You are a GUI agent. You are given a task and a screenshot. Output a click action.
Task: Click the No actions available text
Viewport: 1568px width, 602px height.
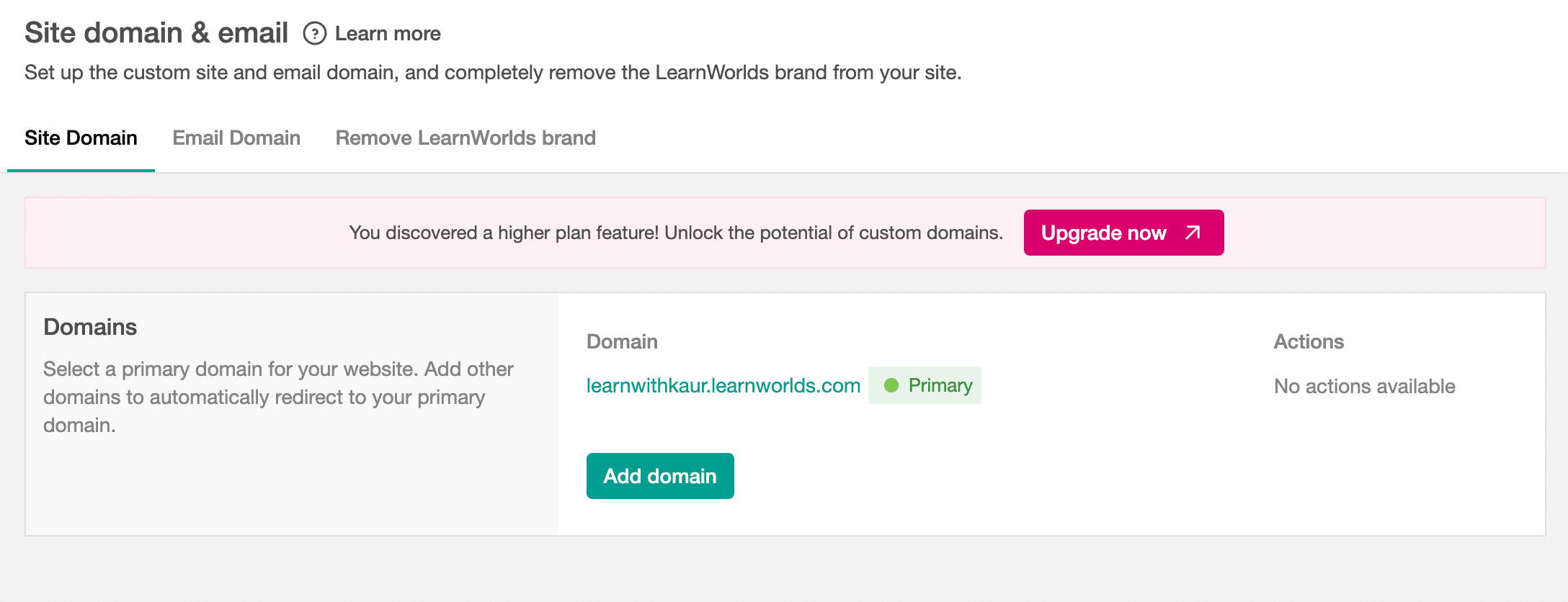[1364, 386]
